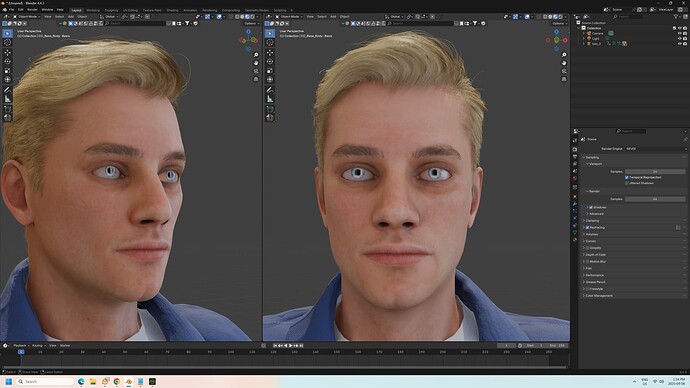
Task: Click Options button in left viewport
Action: pyautogui.click(x=250, y=23)
